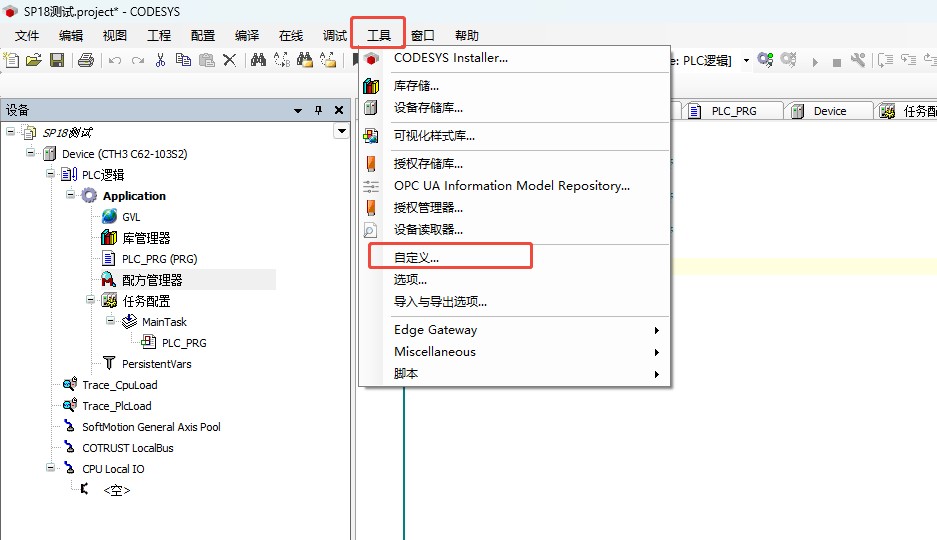
Task: Click the Print toolbar icon
Action: 86,60
